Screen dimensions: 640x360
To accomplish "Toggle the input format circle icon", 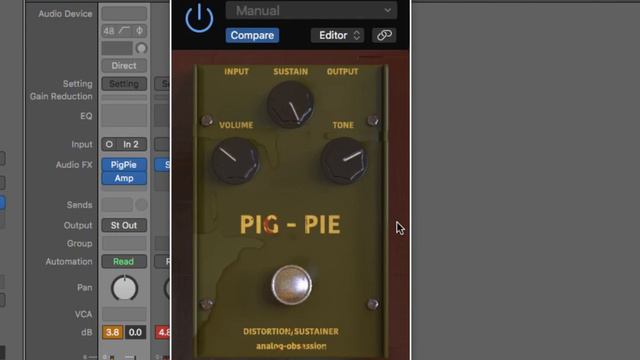I will click(x=109, y=144).
